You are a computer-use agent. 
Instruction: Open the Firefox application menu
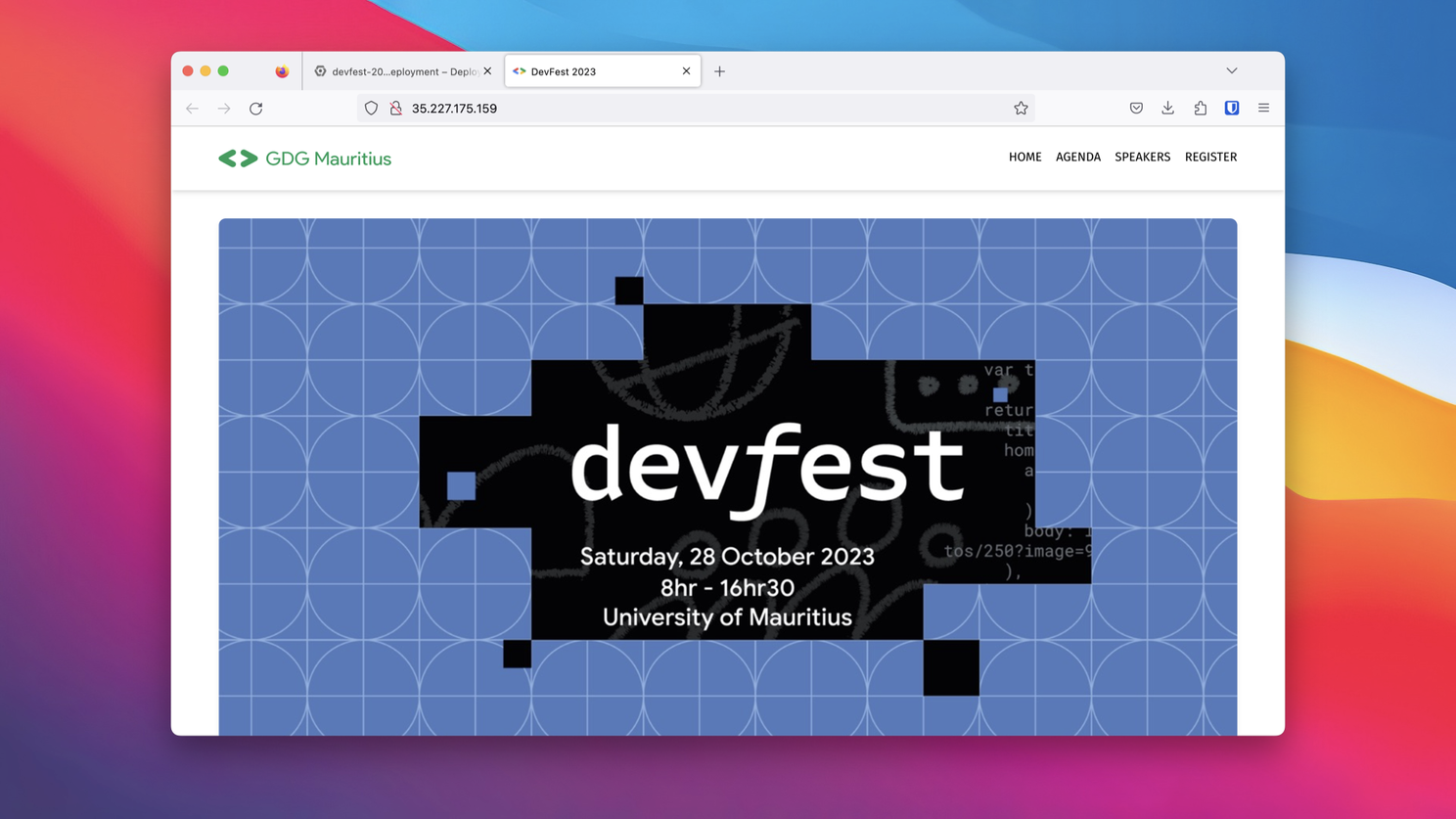tap(1264, 109)
